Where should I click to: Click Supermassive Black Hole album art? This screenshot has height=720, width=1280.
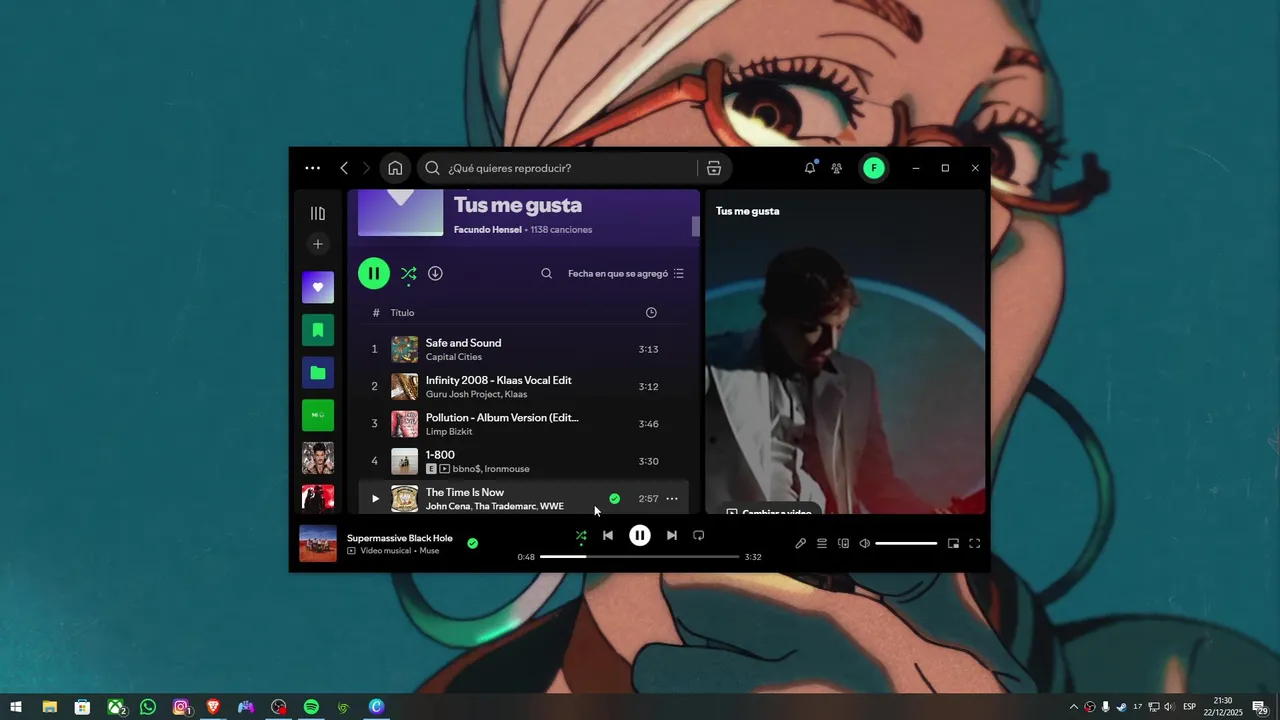pos(318,544)
